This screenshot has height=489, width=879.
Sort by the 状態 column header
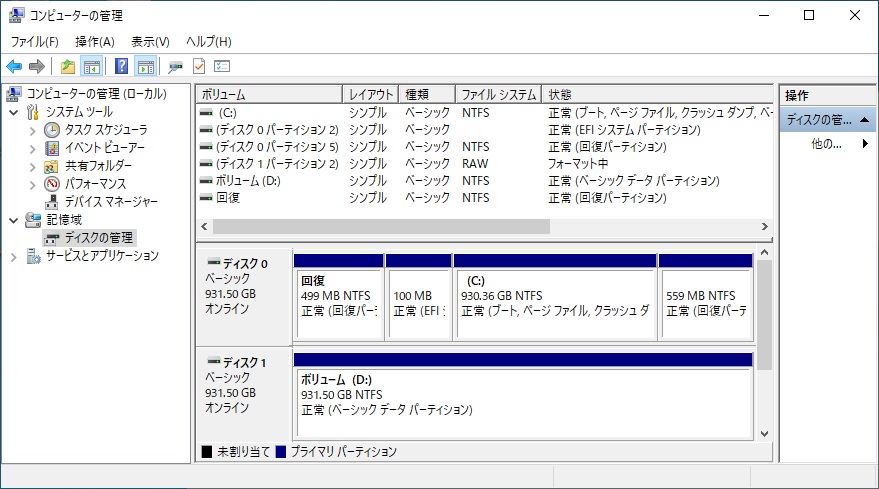658,94
